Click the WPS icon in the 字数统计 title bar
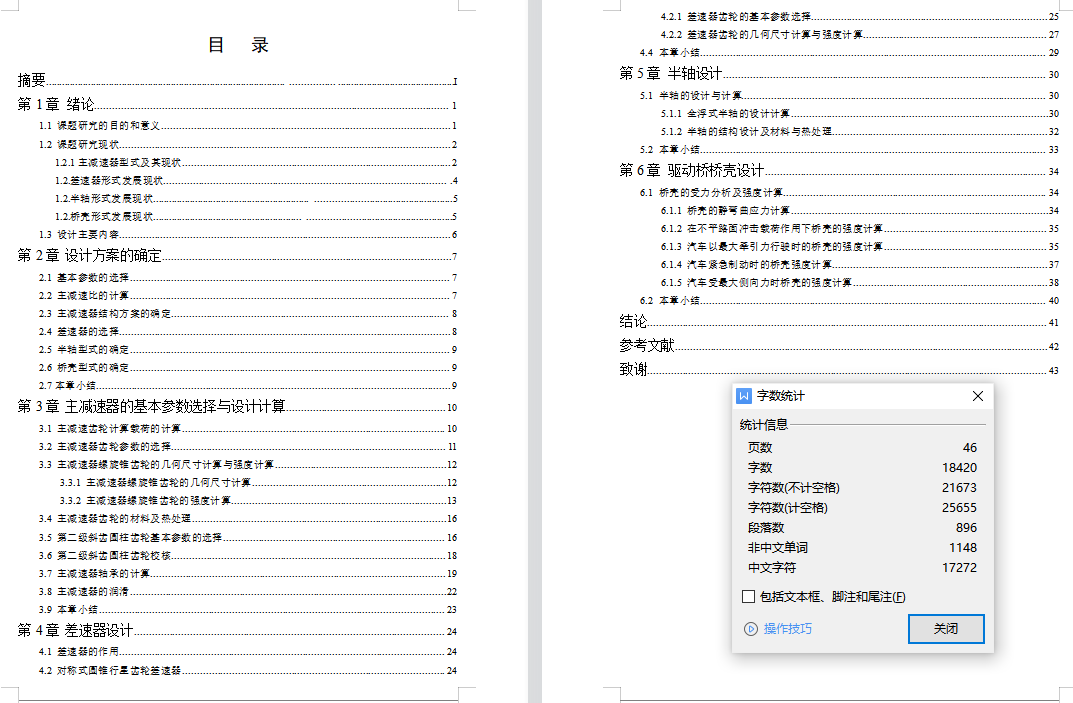 (744, 396)
